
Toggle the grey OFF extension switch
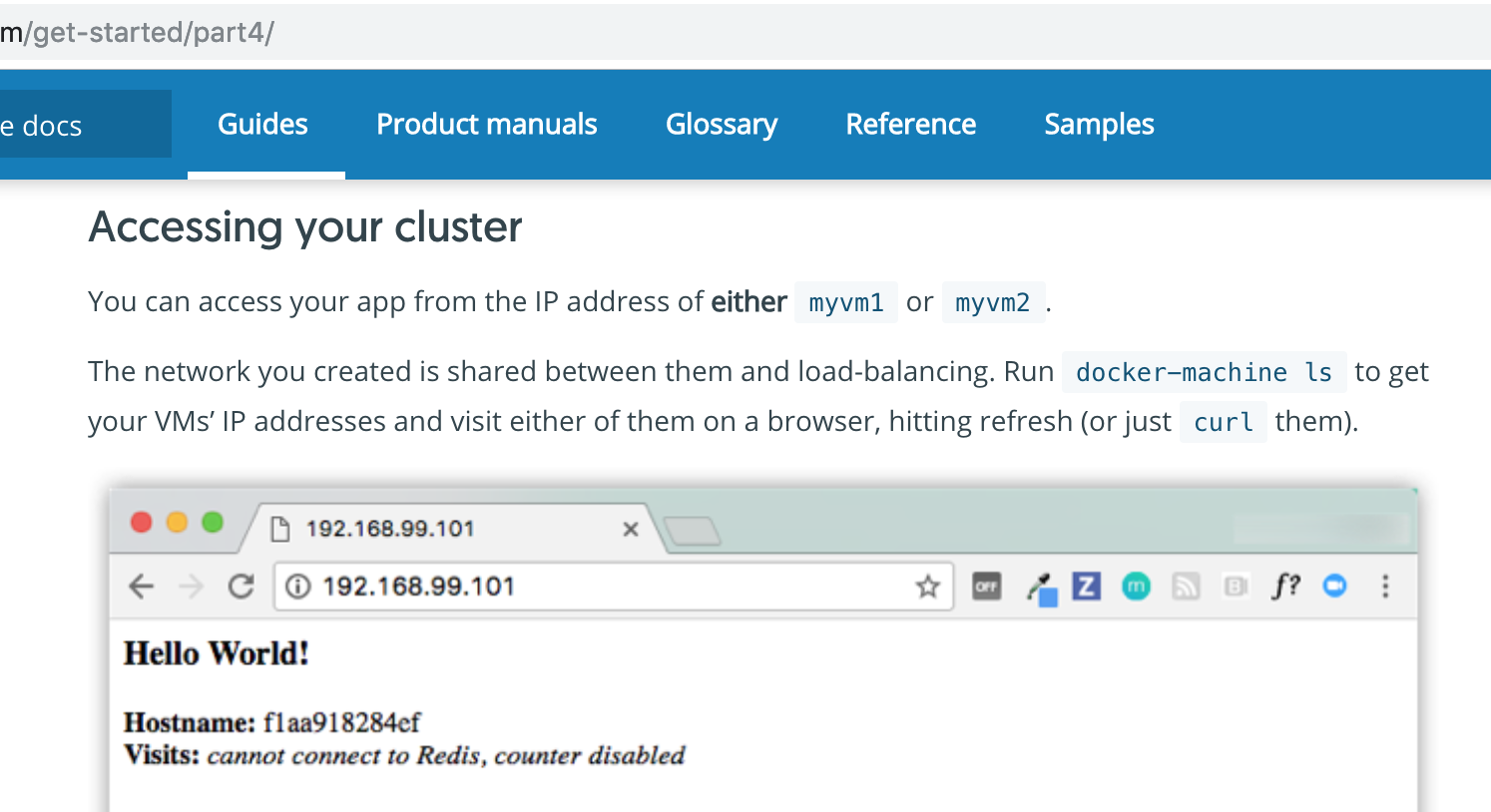986,587
